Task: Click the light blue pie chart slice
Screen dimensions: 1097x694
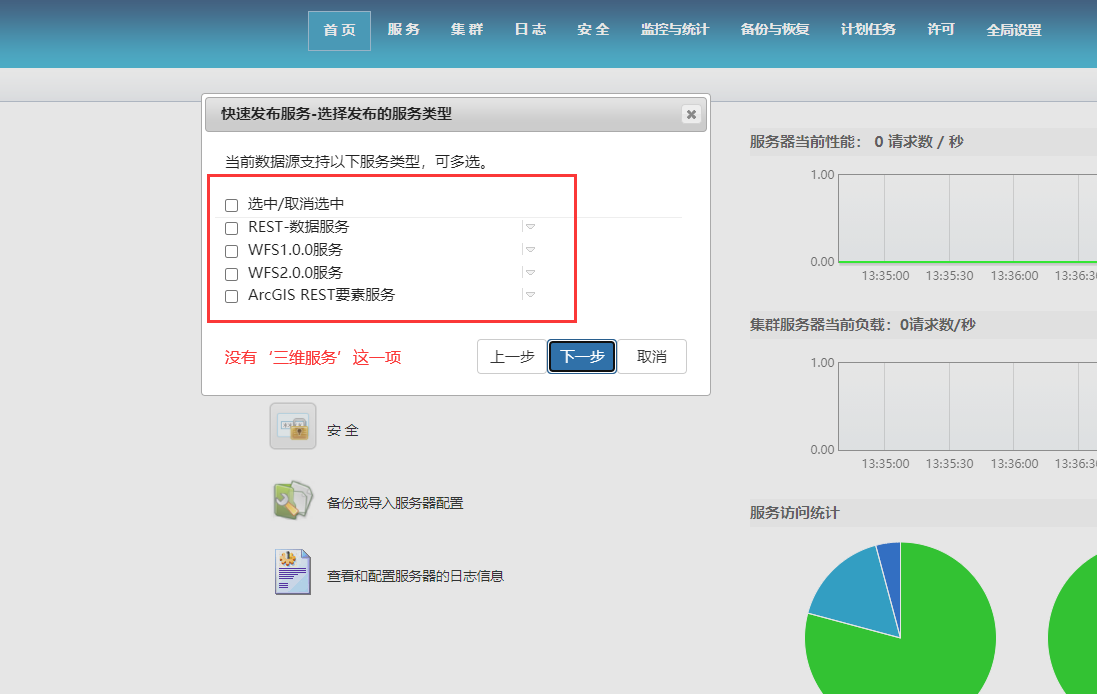Action: coord(858,593)
